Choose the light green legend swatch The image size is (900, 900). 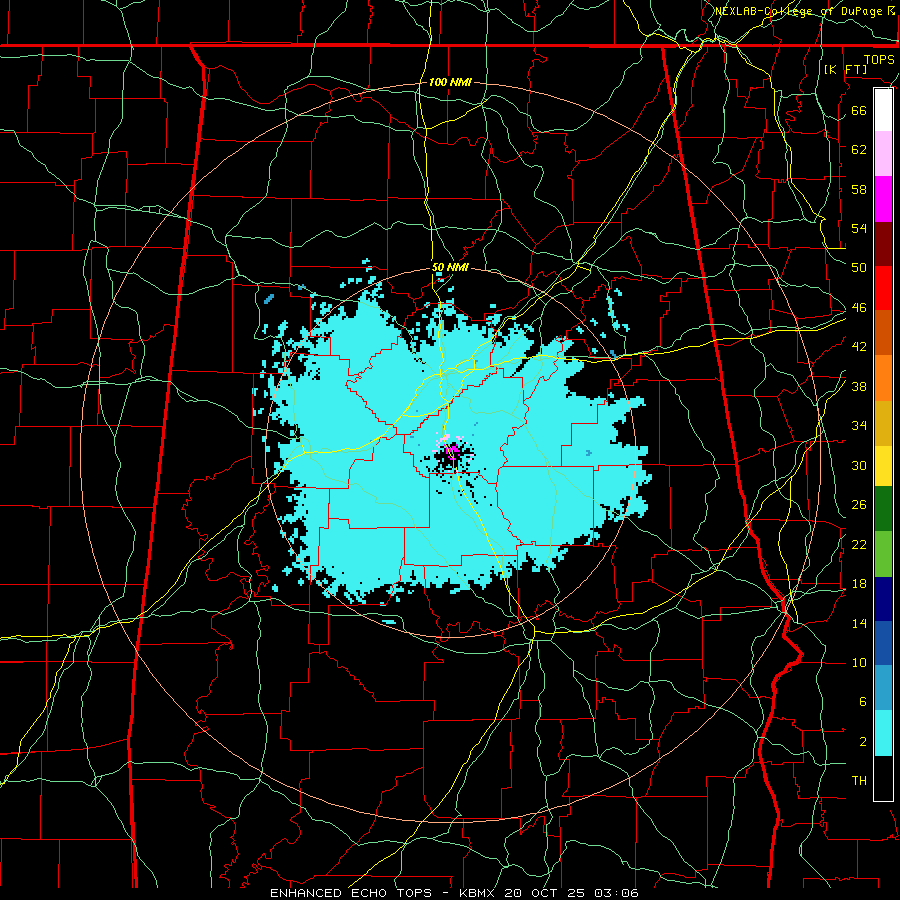coord(883,554)
